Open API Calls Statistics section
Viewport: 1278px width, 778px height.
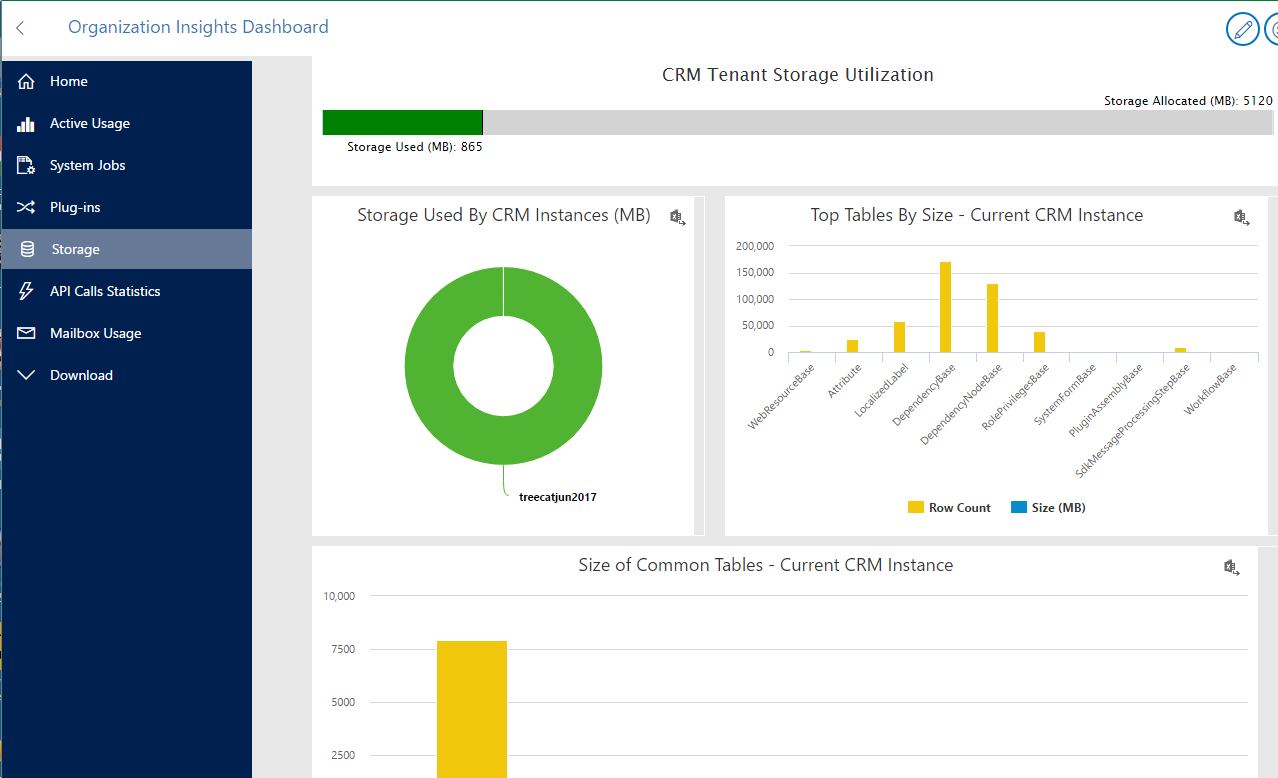coord(126,291)
